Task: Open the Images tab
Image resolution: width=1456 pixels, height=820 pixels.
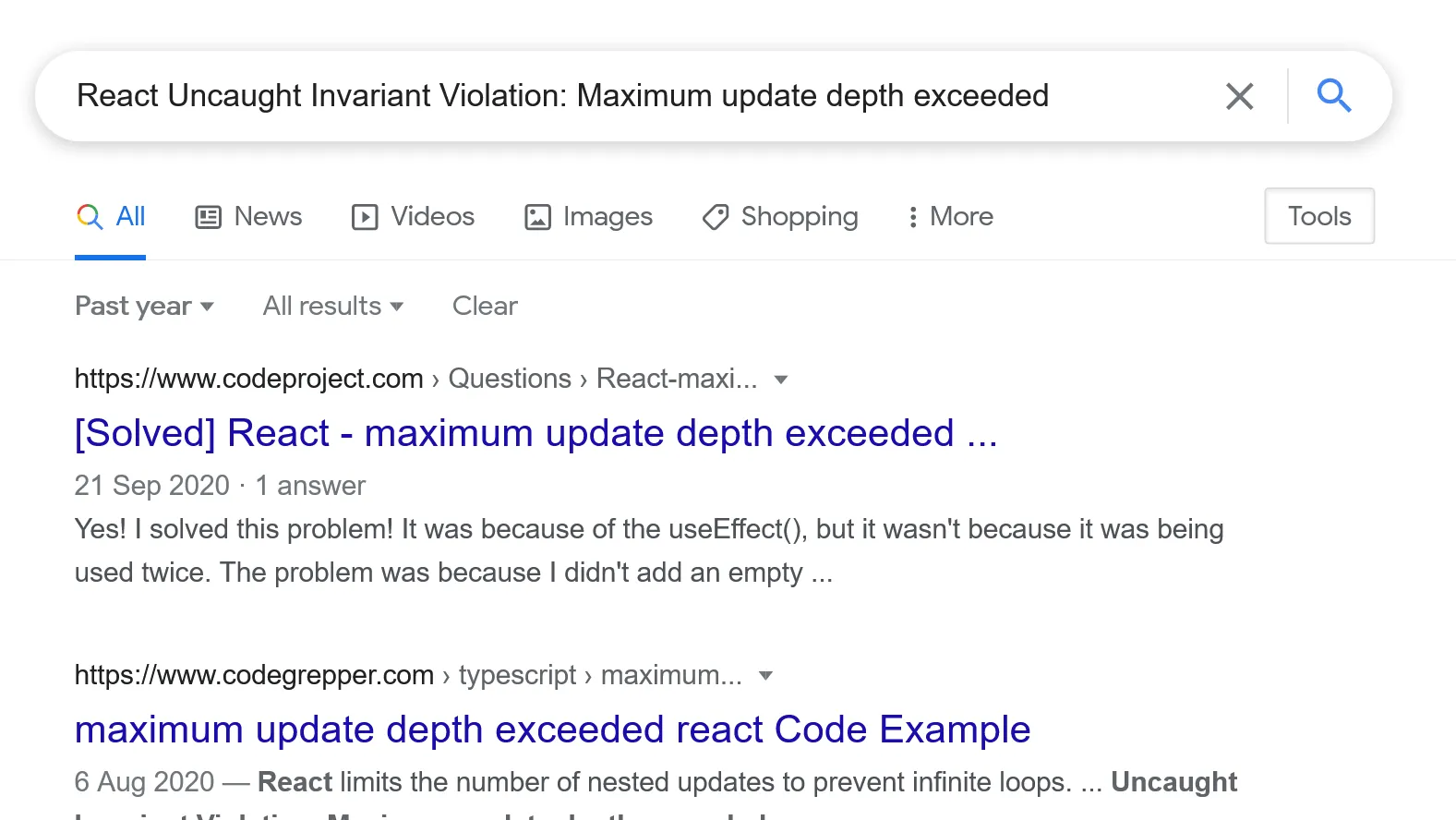Action: [x=588, y=216]
